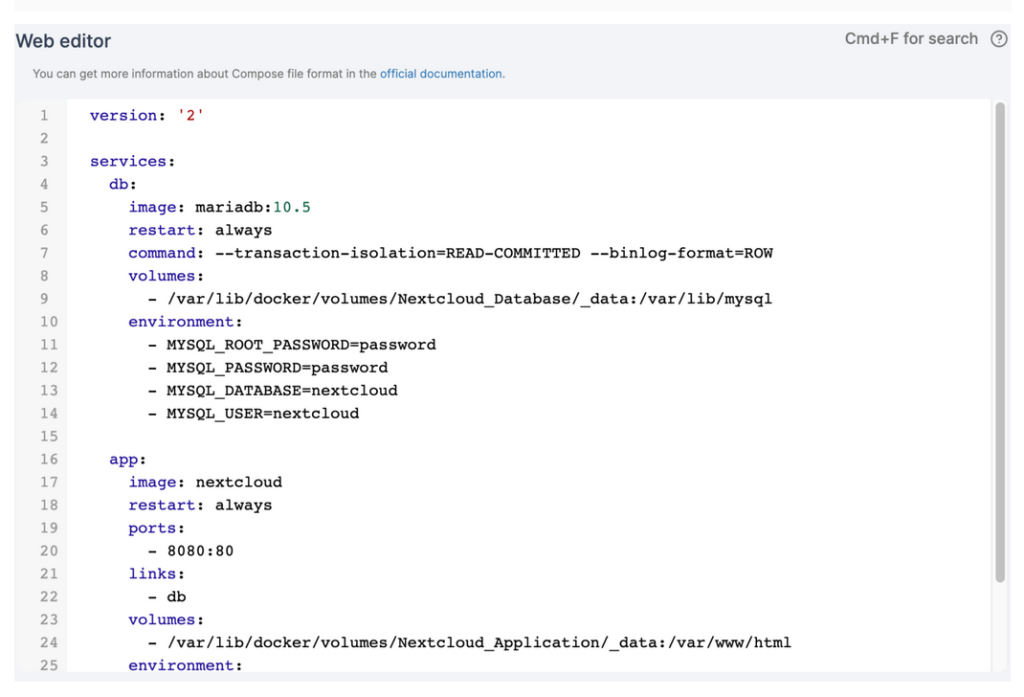This screenshot has width=1024, height=697.
Task: Click the editor vertical scrollbar
Action: [1000, 342]
